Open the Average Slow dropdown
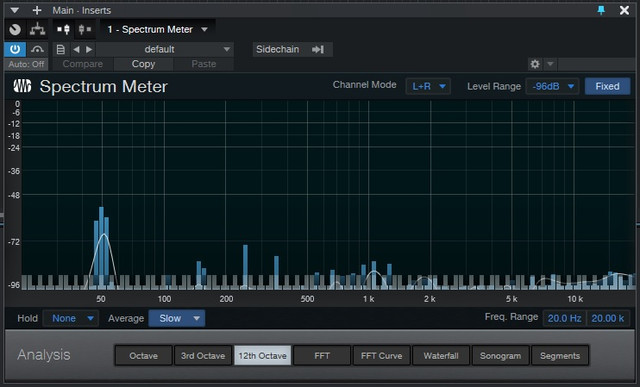 click(x=177, y=318)
